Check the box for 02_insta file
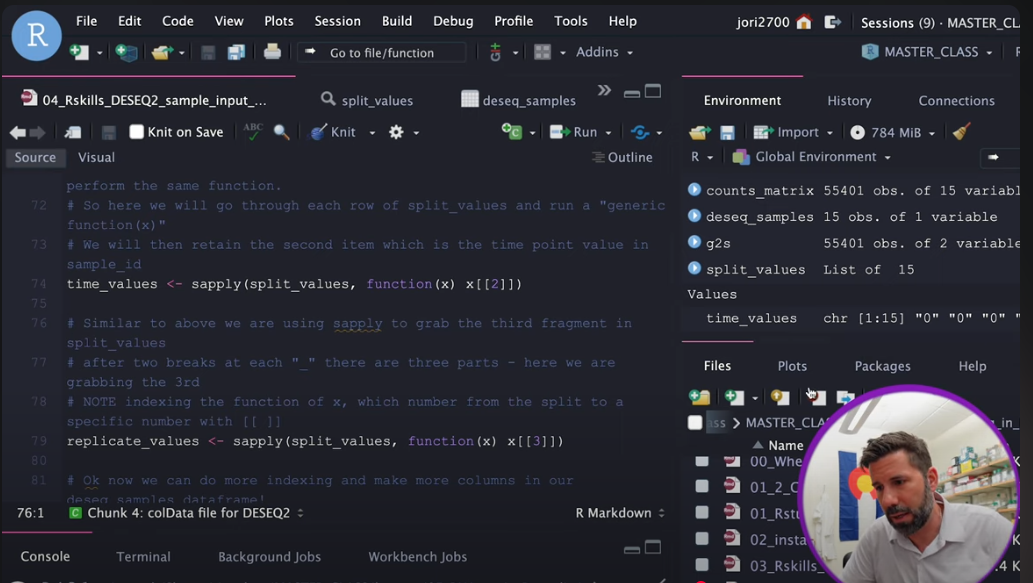This screenshot has width=1033, height=583. pos(702,539)
